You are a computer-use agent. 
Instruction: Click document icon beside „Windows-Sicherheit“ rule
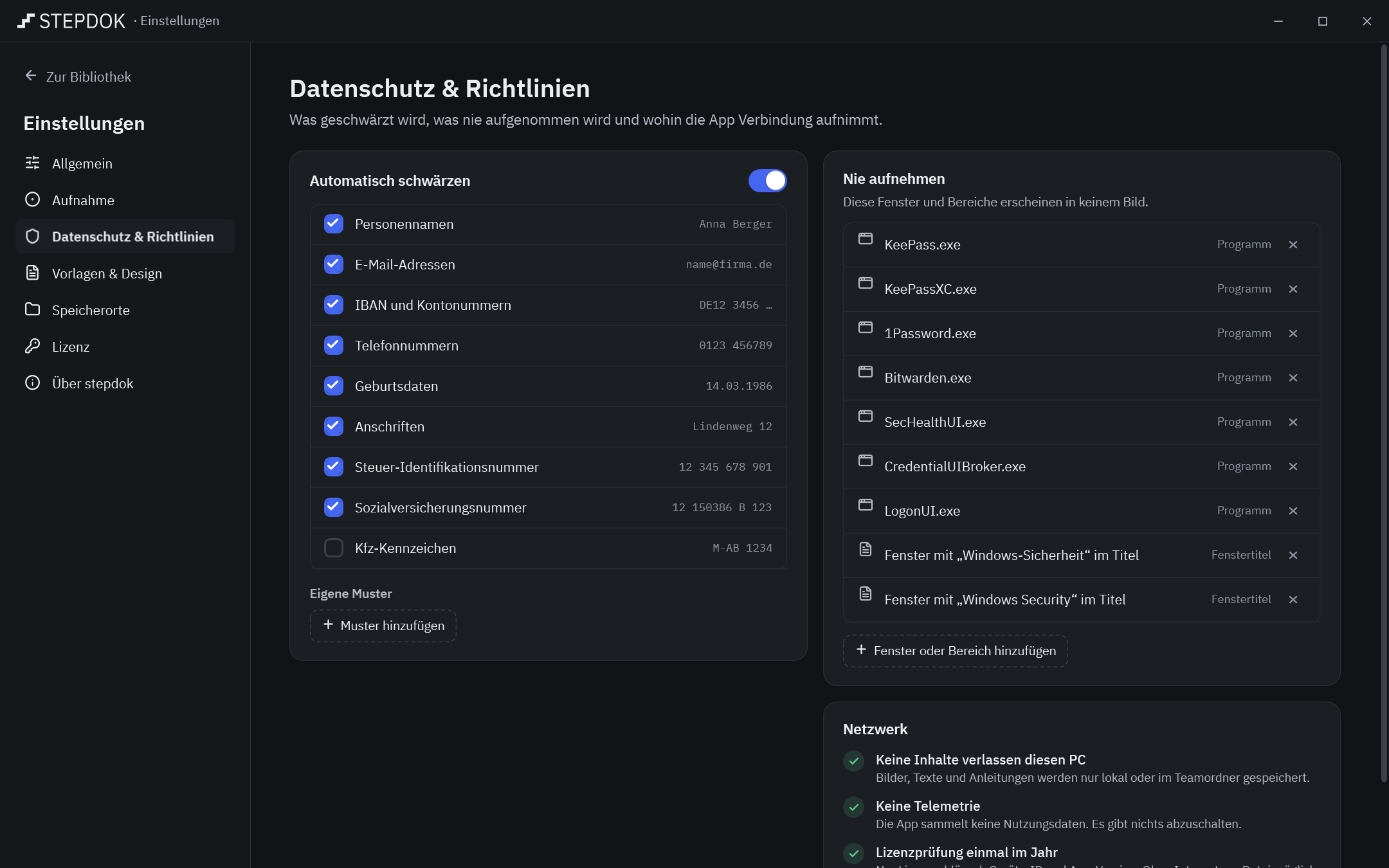click(x=866, y=549)
